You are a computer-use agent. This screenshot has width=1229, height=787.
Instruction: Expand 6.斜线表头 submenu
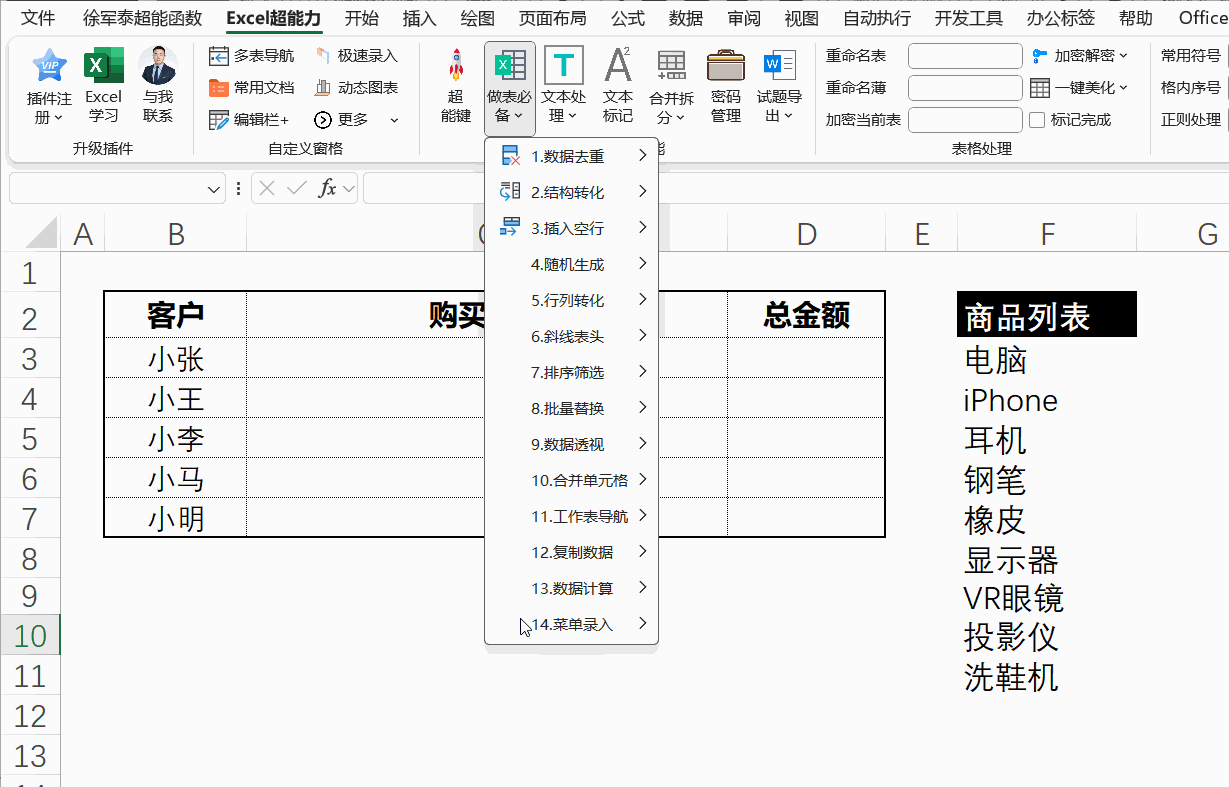(571, 336)
